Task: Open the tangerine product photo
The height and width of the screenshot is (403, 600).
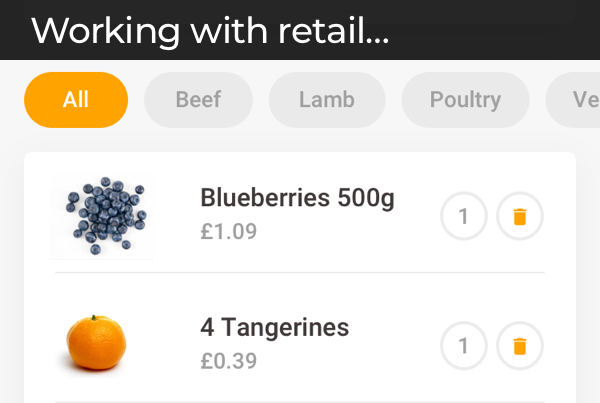Action: 96,343
